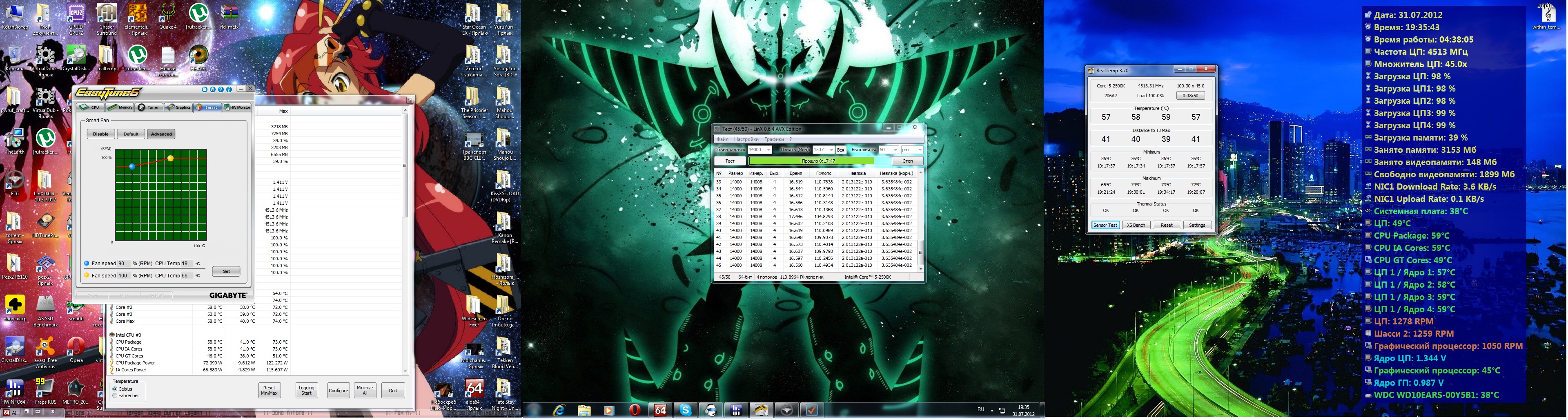Click XS Bench in RealTemp
Viewport: 1568px width, 420px height.
(x=1136, y=225)
